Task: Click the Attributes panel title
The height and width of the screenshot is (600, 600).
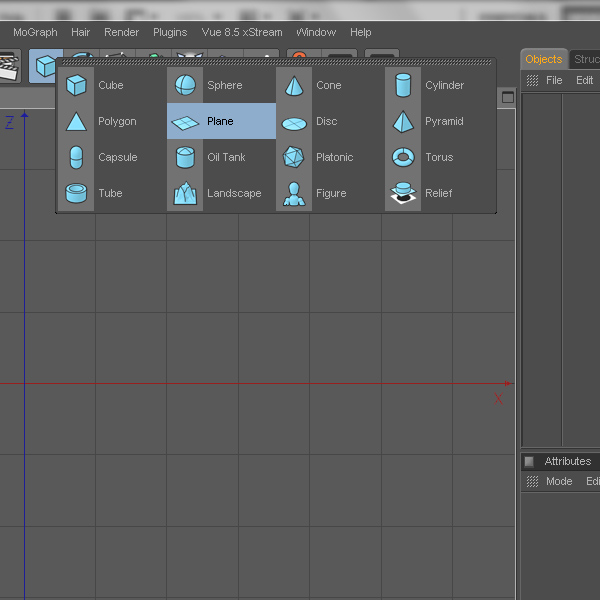Action: click(x=567, y=461)
